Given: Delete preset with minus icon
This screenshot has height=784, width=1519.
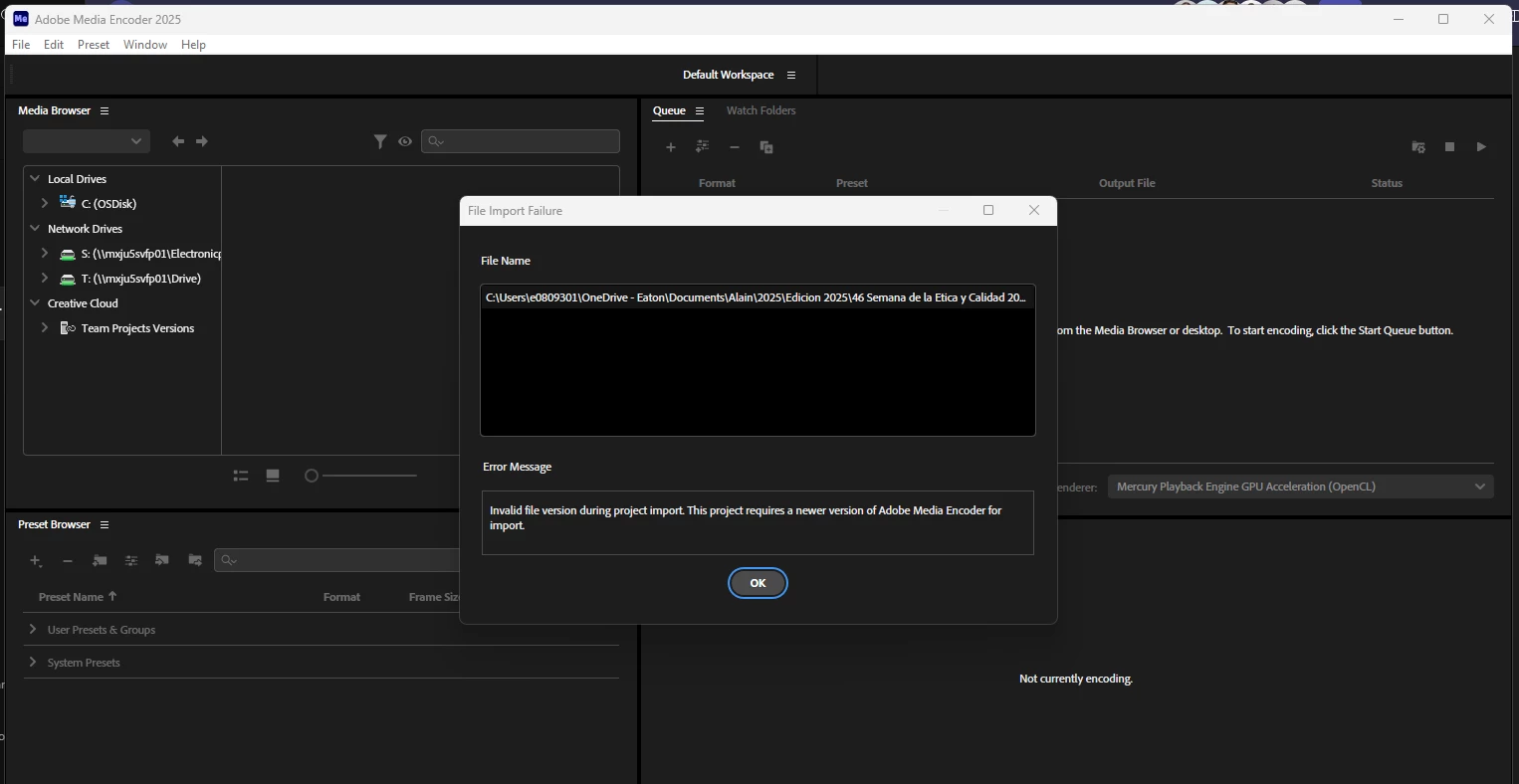Looking at the screenshot, I should 68,561.
